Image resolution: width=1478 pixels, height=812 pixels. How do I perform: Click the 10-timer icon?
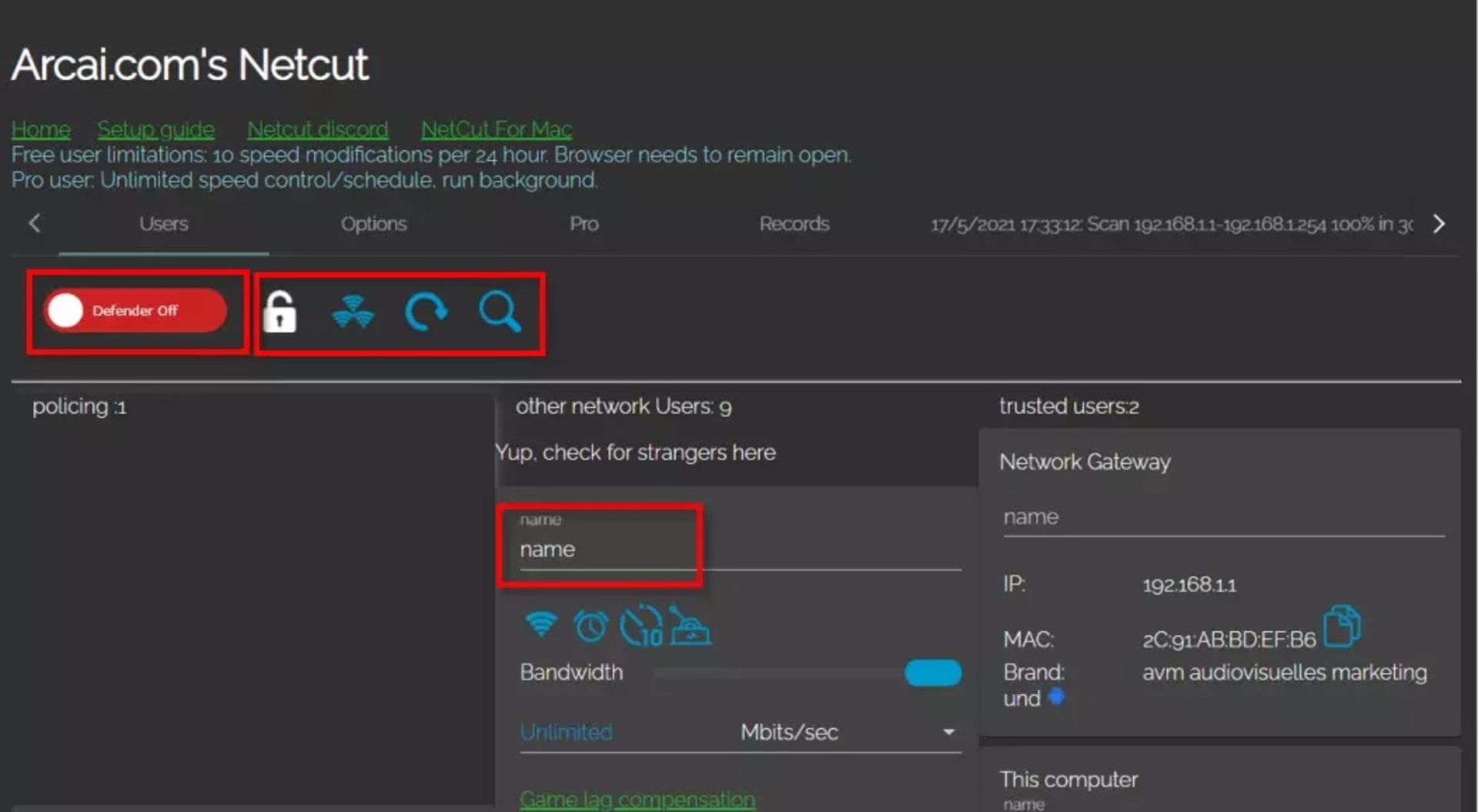point(641,626)
